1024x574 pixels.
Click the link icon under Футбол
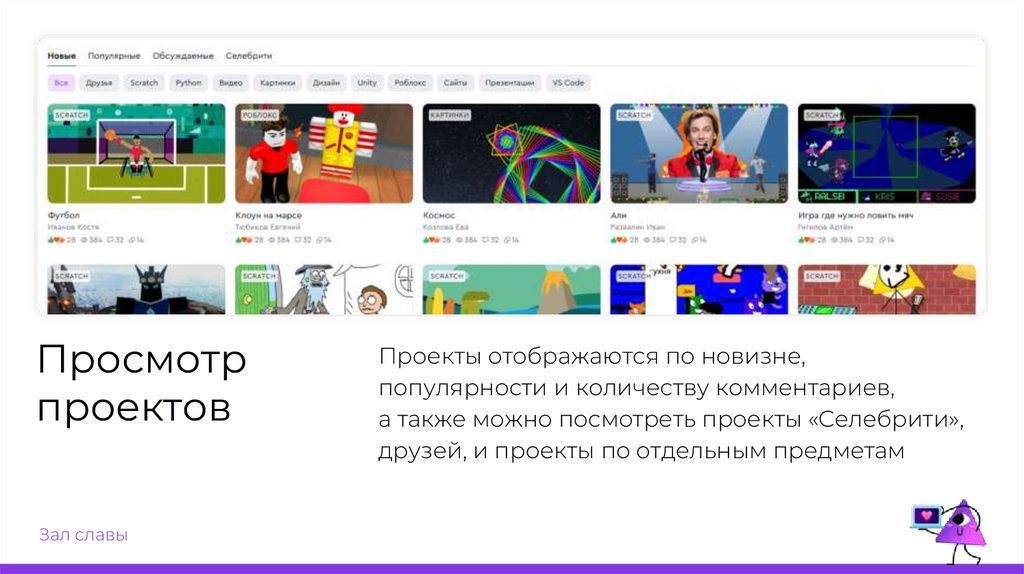click(x=132, y=240)
